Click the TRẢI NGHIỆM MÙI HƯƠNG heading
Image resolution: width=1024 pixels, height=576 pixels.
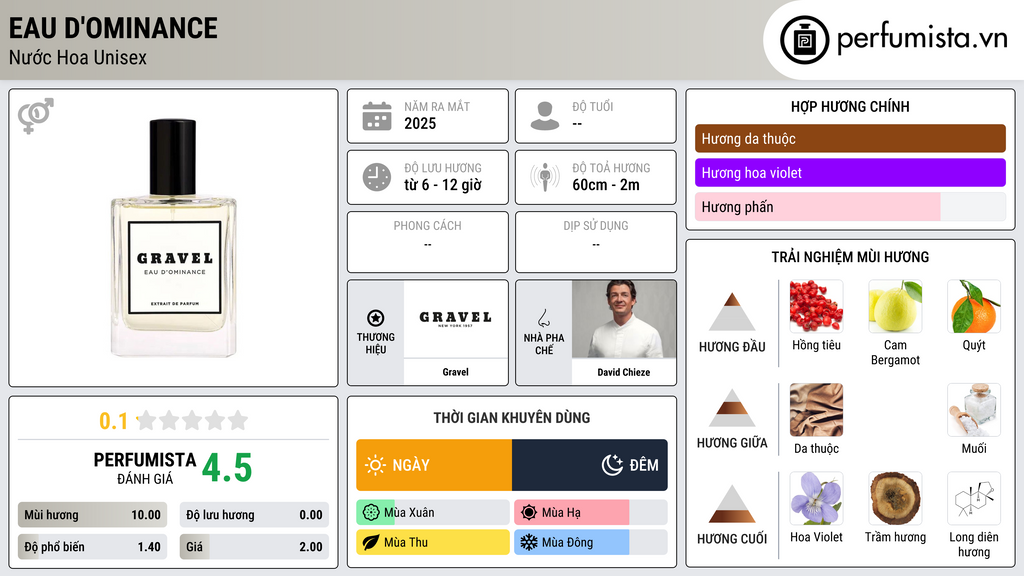point(850,257)
